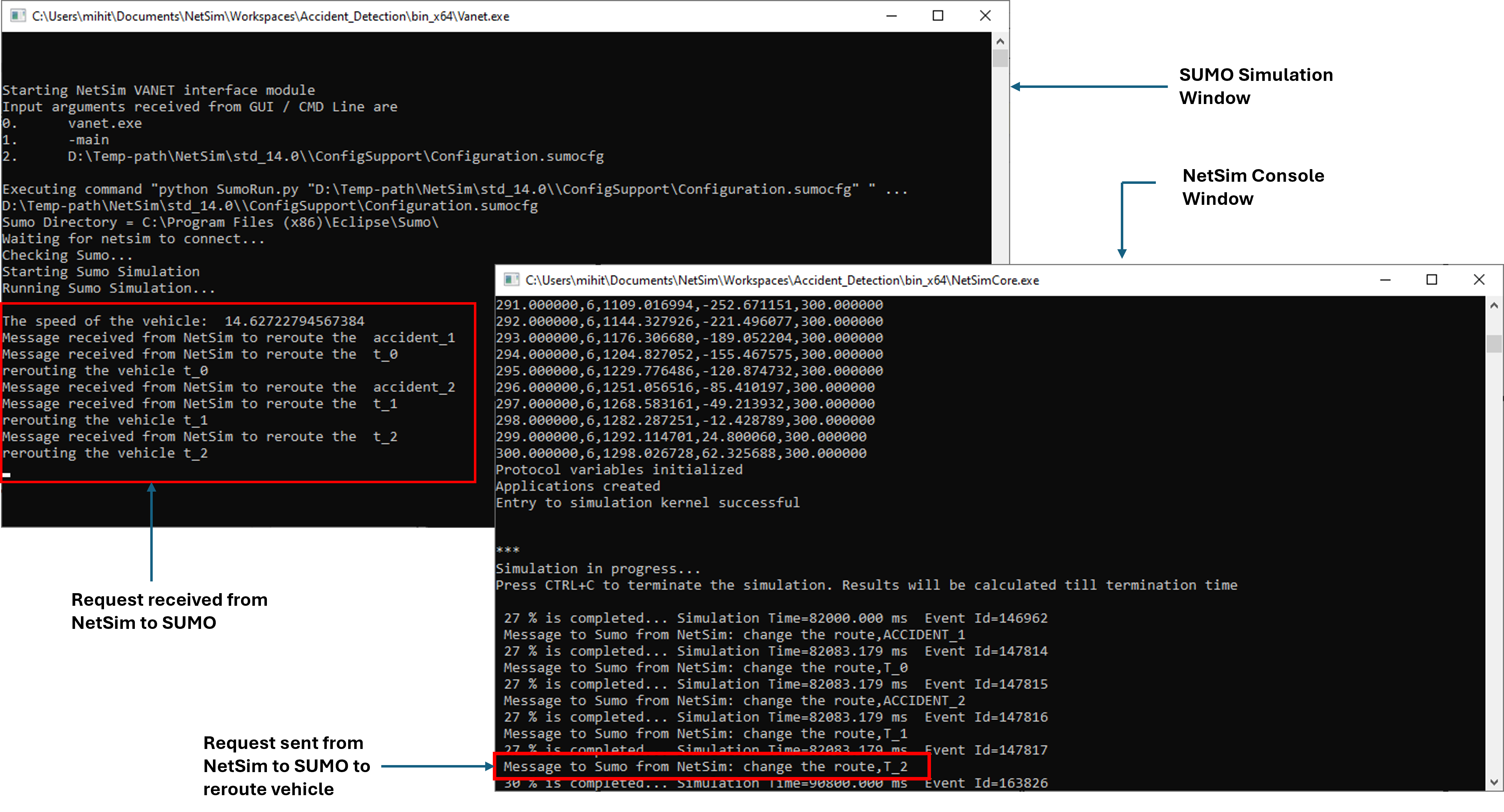Click the NetSimCore.exe scrollbar down arrow

[x=1493, y=782]
